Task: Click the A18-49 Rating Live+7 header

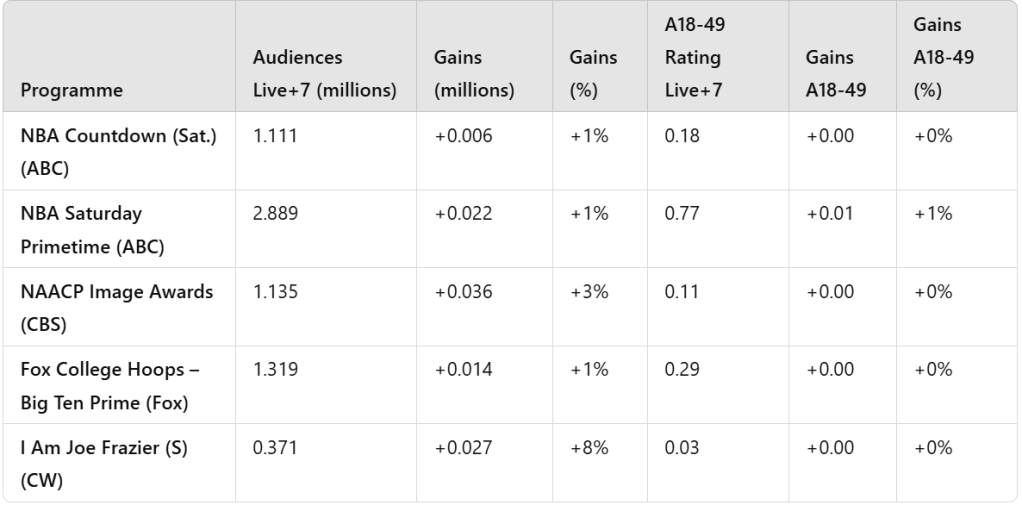Action: coord(692,58)
